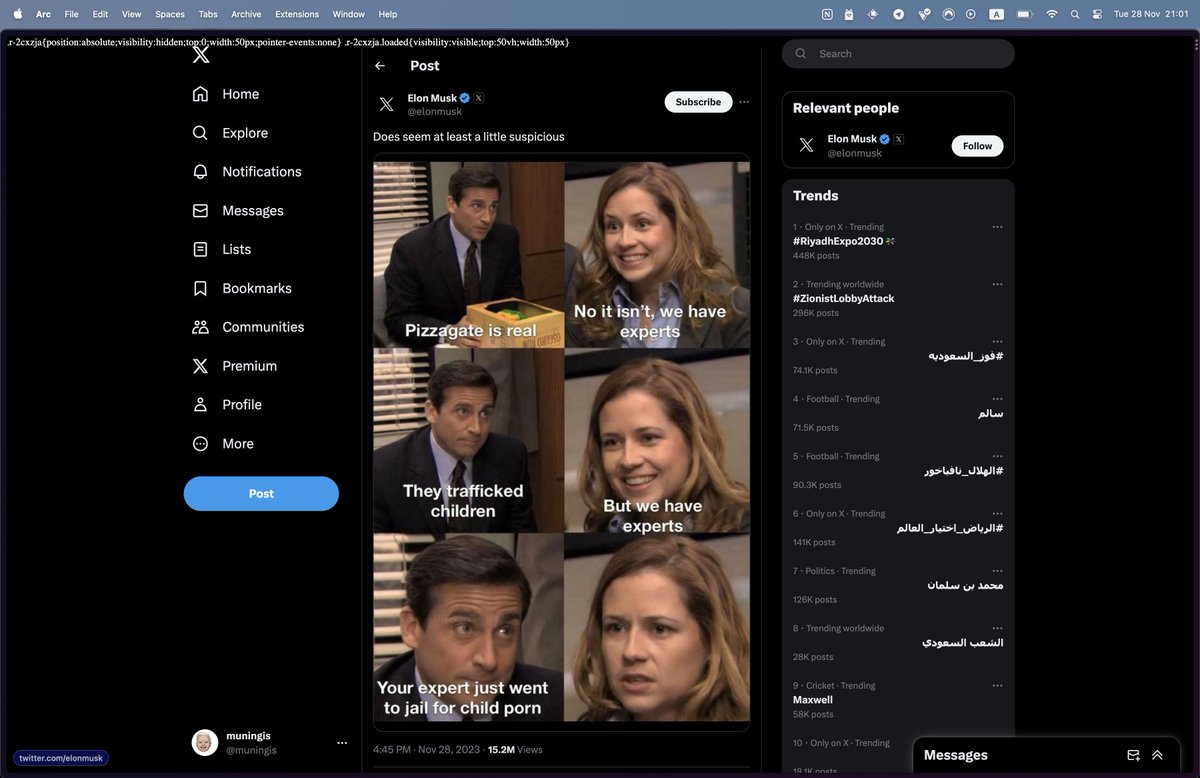Click the search field
This screenshot has width=1200, height=778.
click(x=898, y=54)
